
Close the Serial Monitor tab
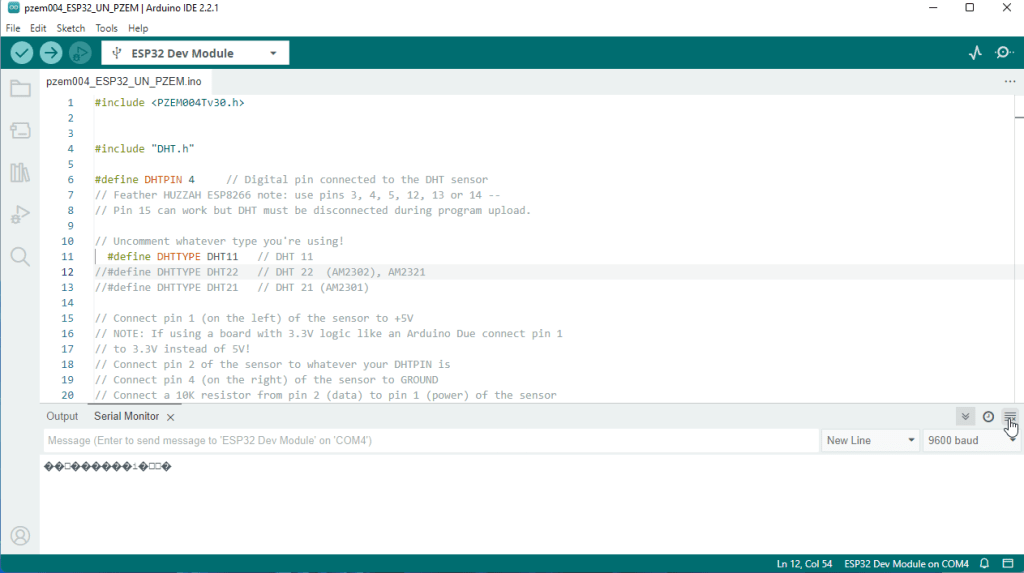[x=171, y=417]
